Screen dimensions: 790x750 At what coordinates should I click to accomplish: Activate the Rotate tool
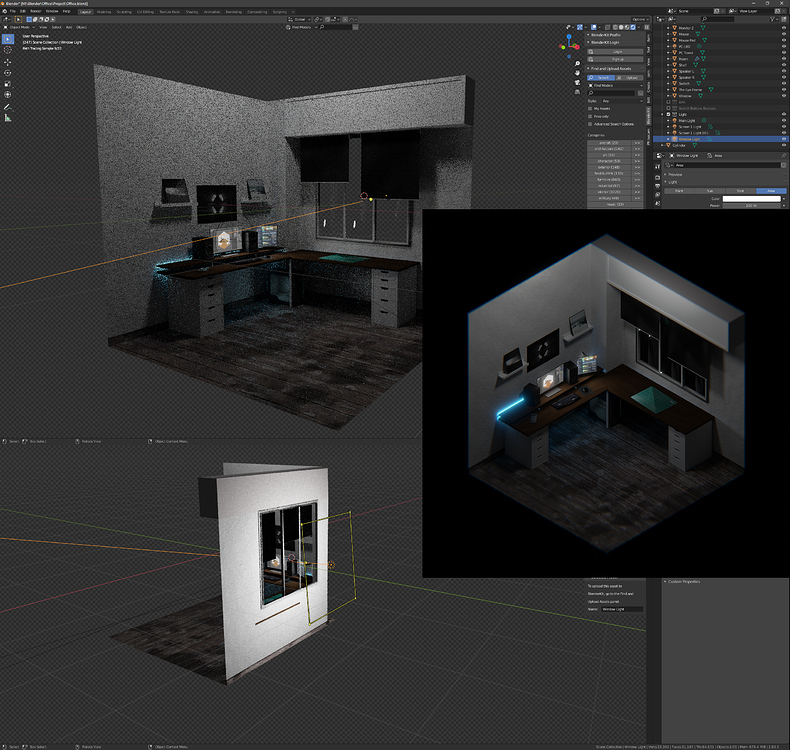tap(8, 73)
